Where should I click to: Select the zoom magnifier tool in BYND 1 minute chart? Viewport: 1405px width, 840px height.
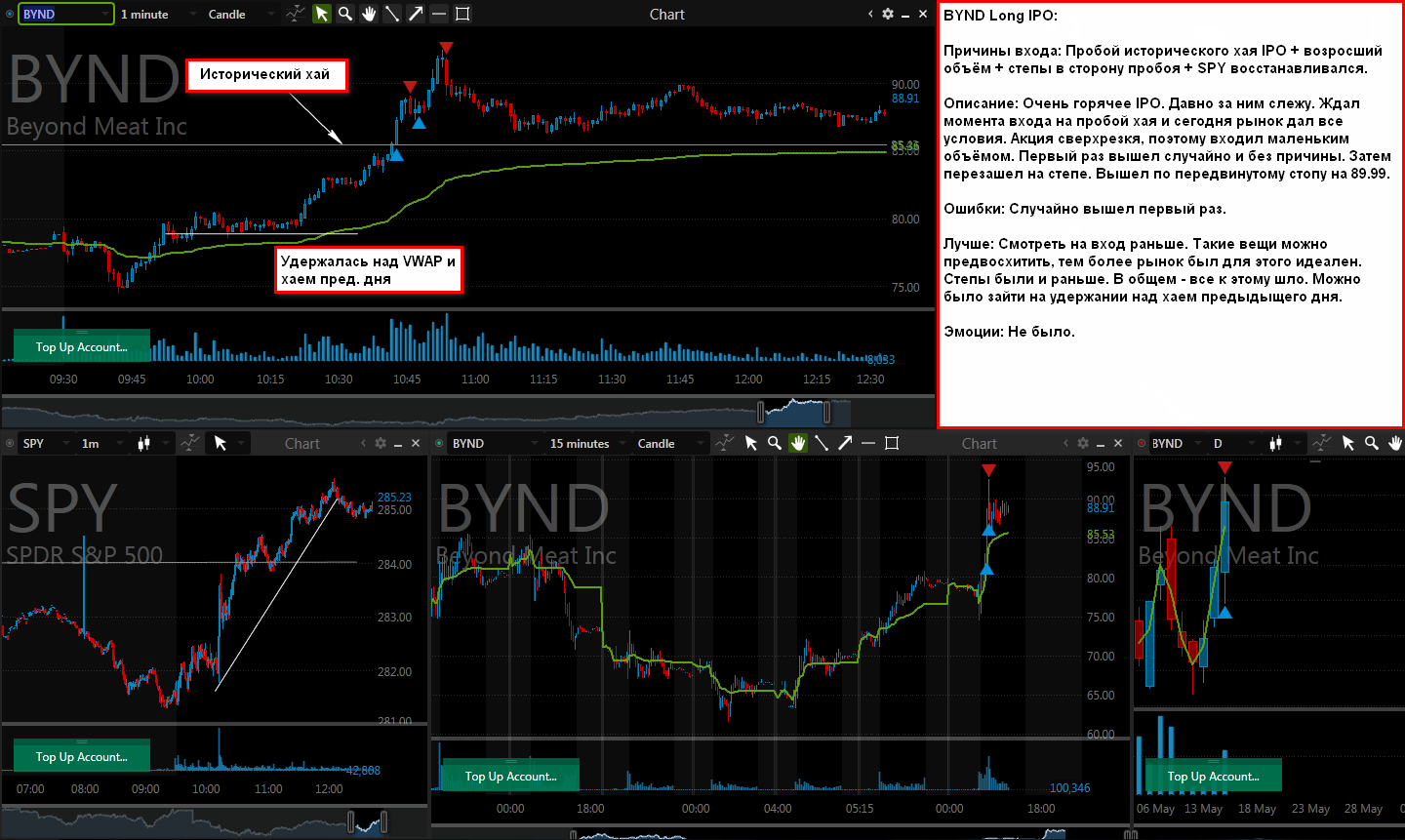coord(344,14)
